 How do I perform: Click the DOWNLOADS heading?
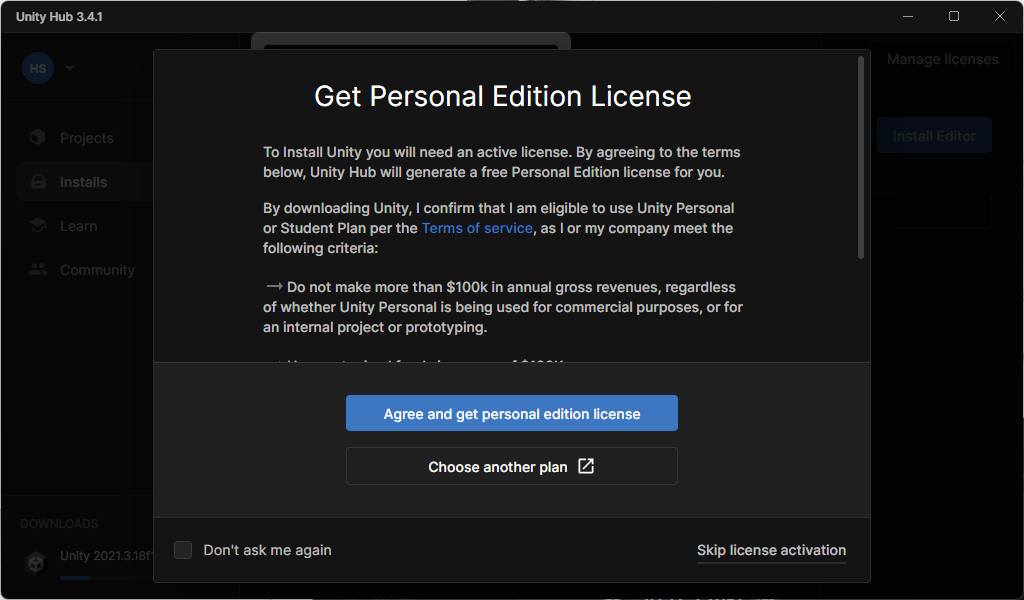tap(59, 524)
